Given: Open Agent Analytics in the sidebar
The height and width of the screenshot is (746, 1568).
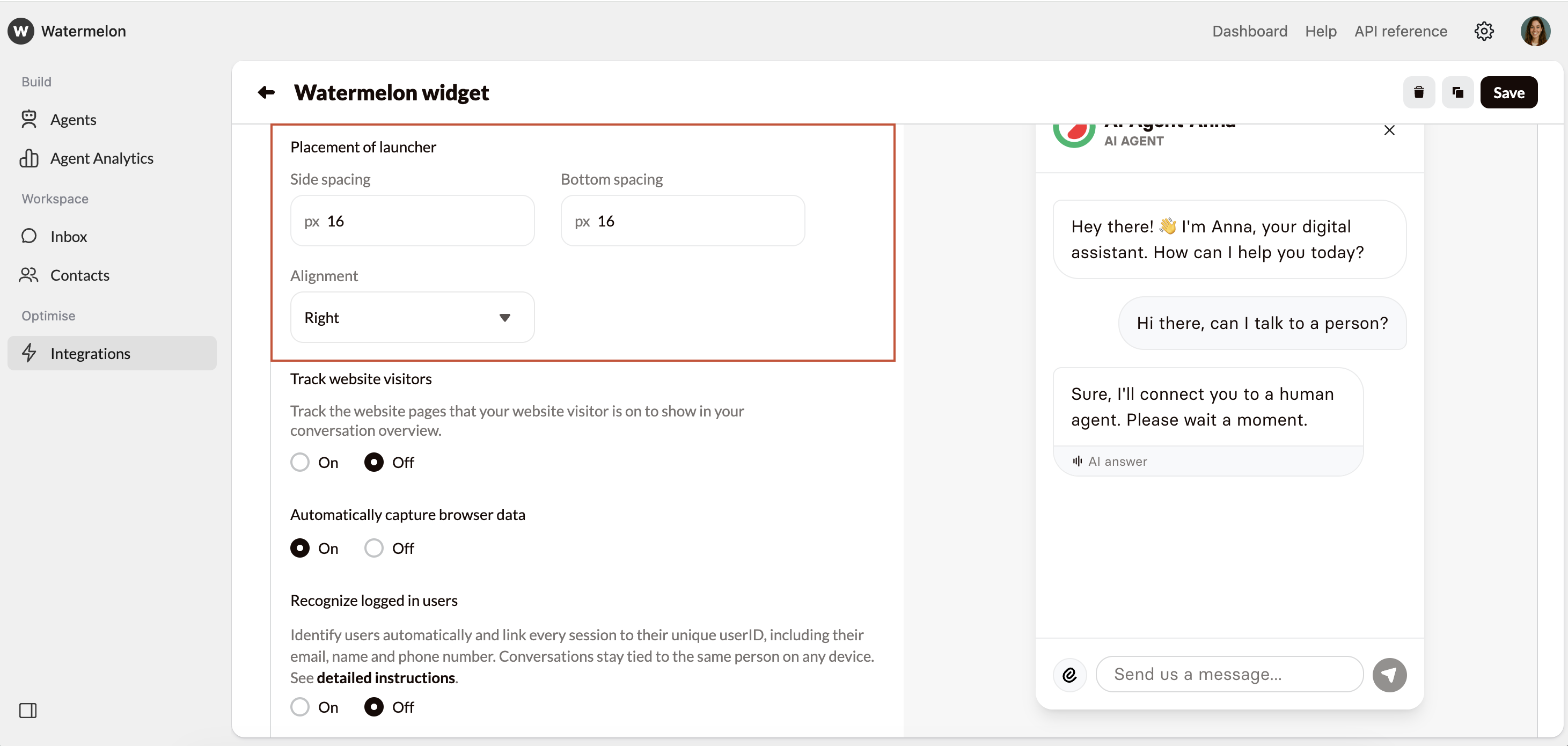Looking at the screenshot, I should click(x=101, y=158).
